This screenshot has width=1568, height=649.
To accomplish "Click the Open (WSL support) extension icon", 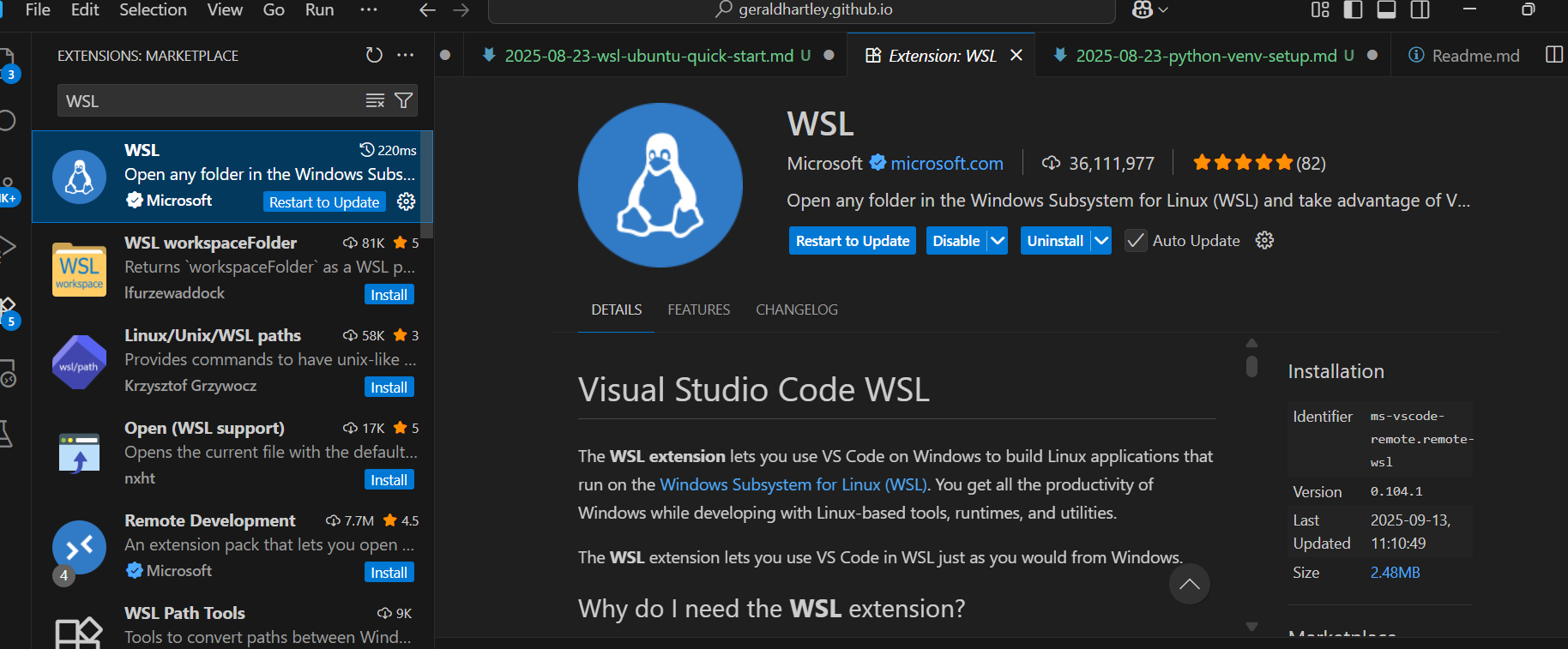I will coord(79,454).
